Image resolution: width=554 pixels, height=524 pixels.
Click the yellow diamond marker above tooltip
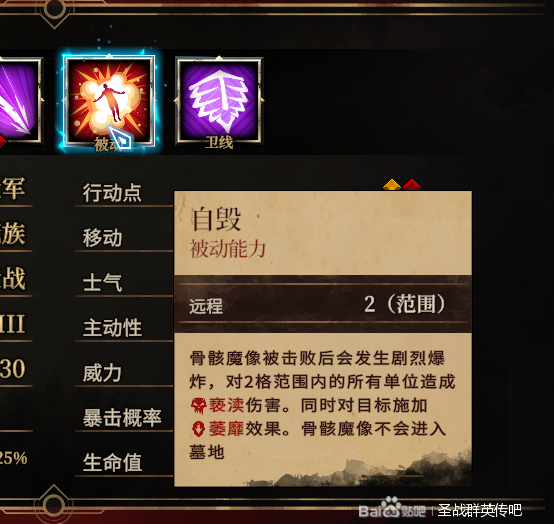(392, 185)
